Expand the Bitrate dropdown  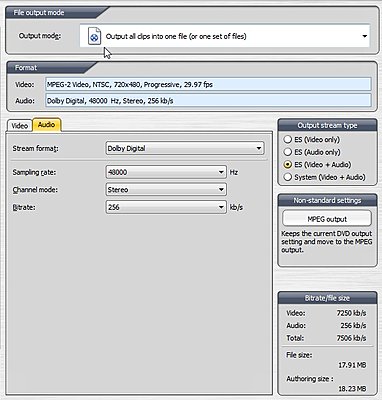(166, 207)
